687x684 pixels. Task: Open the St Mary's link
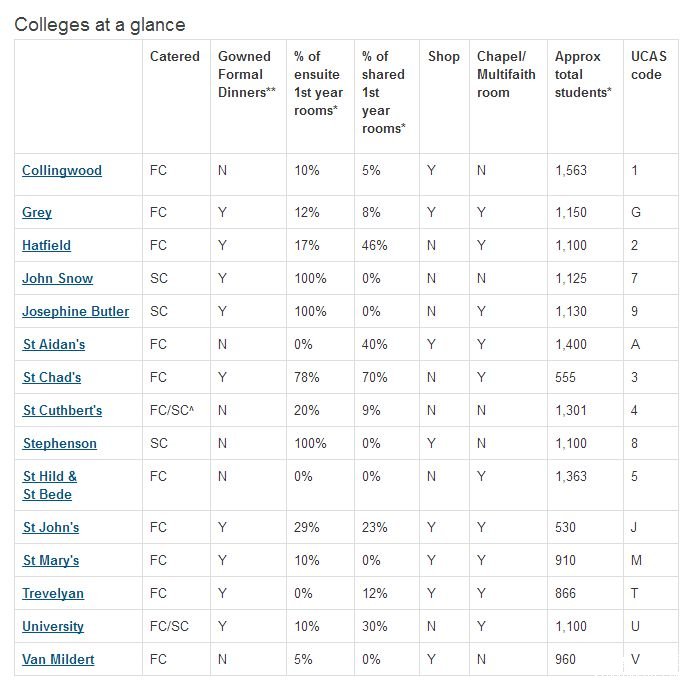tap(51, 560)
